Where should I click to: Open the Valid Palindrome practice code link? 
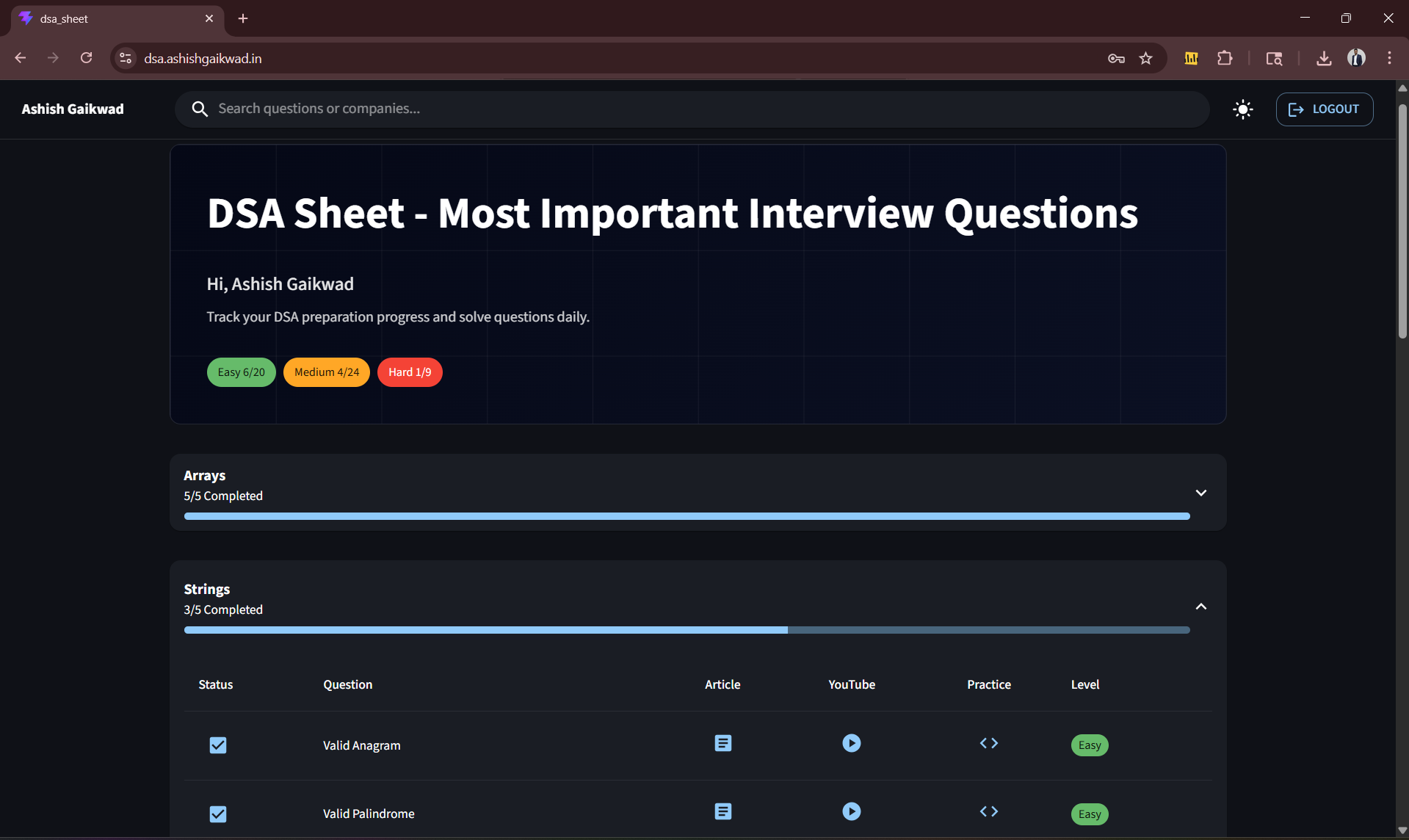988,811
